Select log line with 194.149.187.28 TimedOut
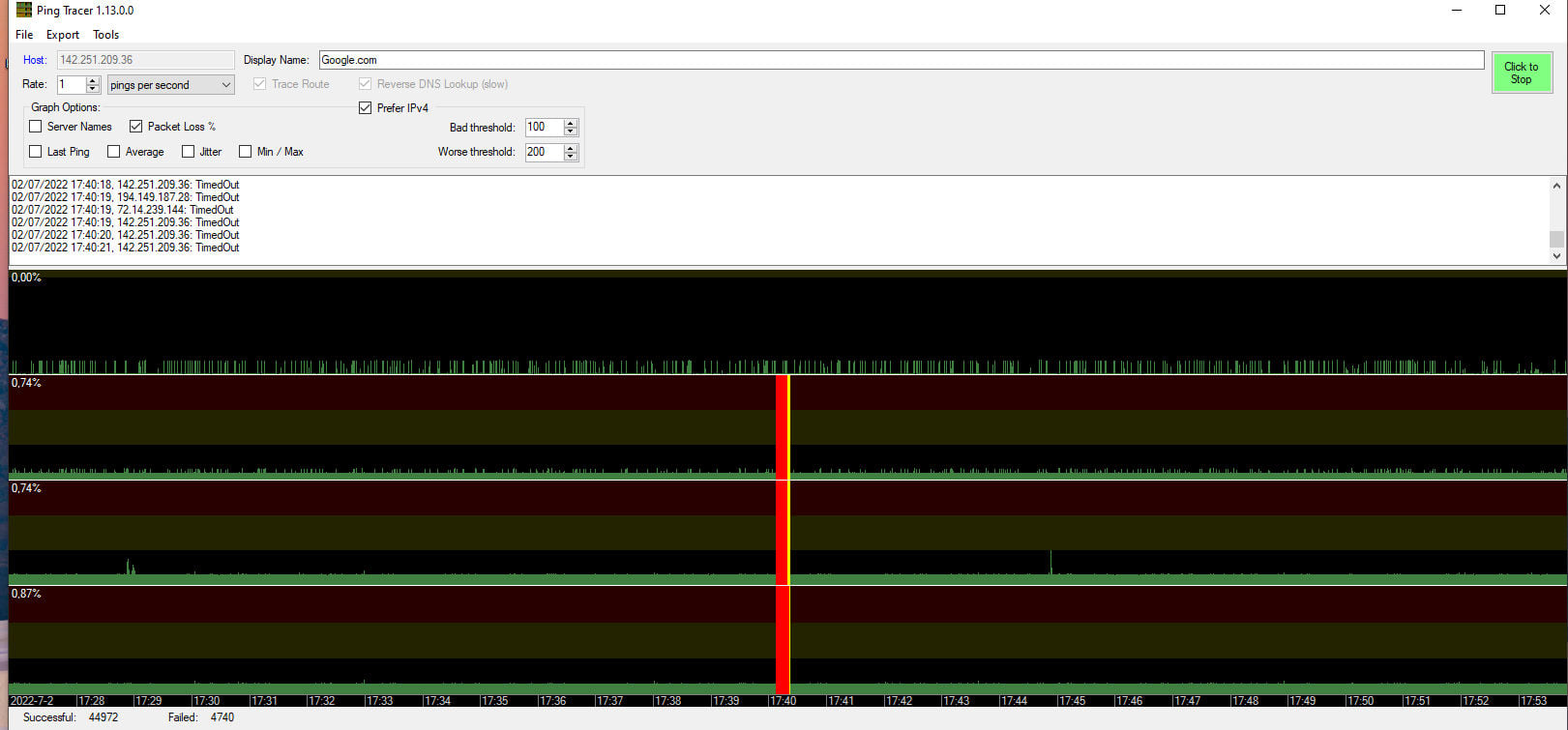The height and width of the screenshot is (730, 1568). (126, 197)
